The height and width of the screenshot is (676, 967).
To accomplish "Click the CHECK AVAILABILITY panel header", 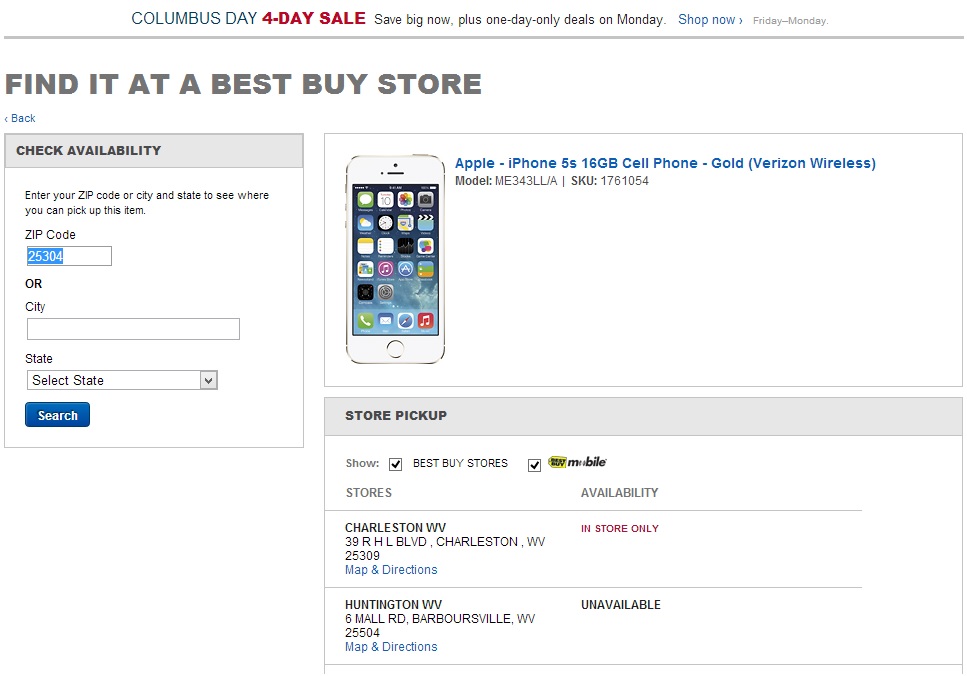I will (x=88, y=150).
